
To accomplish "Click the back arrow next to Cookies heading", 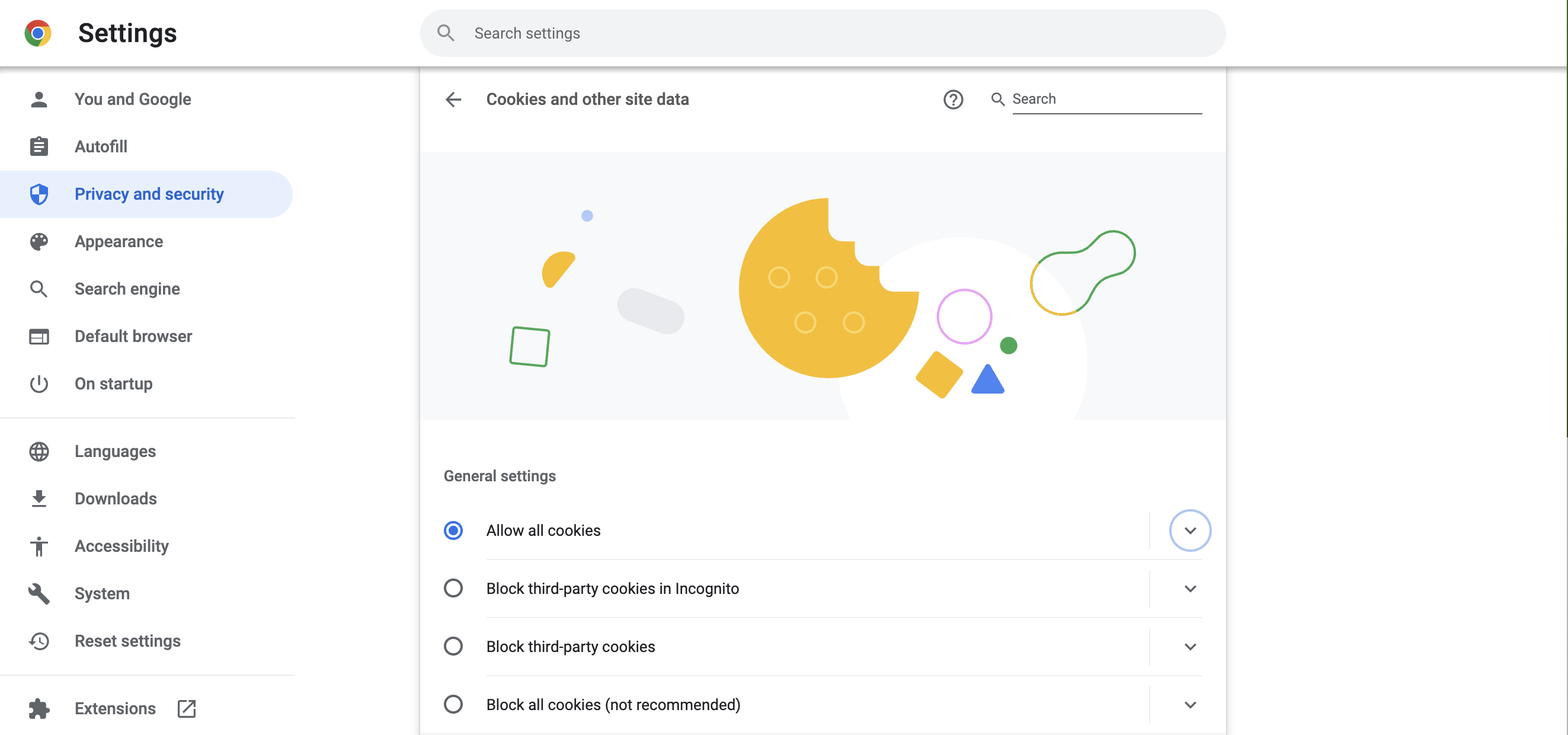I will coord(453,99).
